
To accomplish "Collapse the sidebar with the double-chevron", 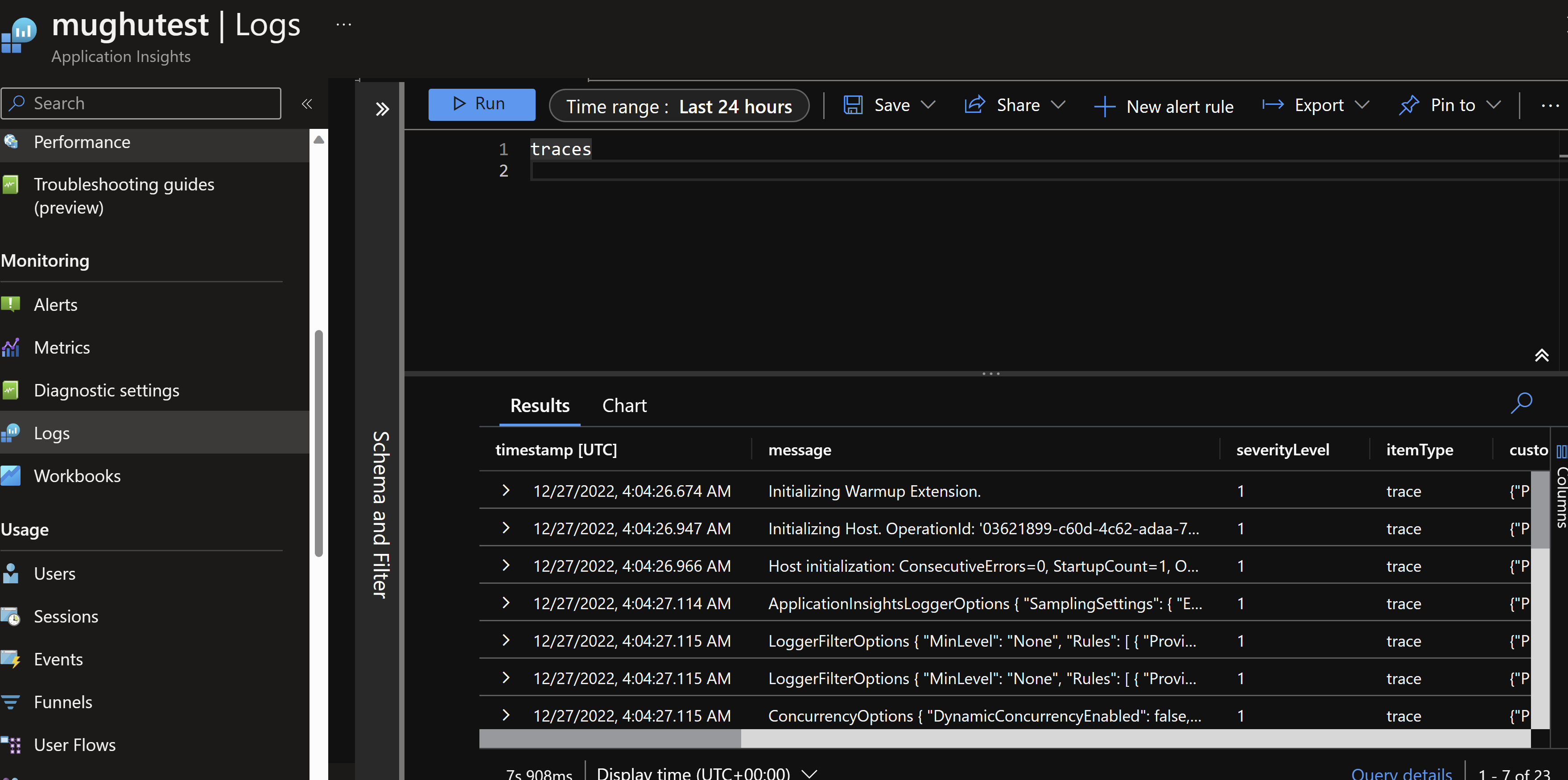I will click(307, 103).
